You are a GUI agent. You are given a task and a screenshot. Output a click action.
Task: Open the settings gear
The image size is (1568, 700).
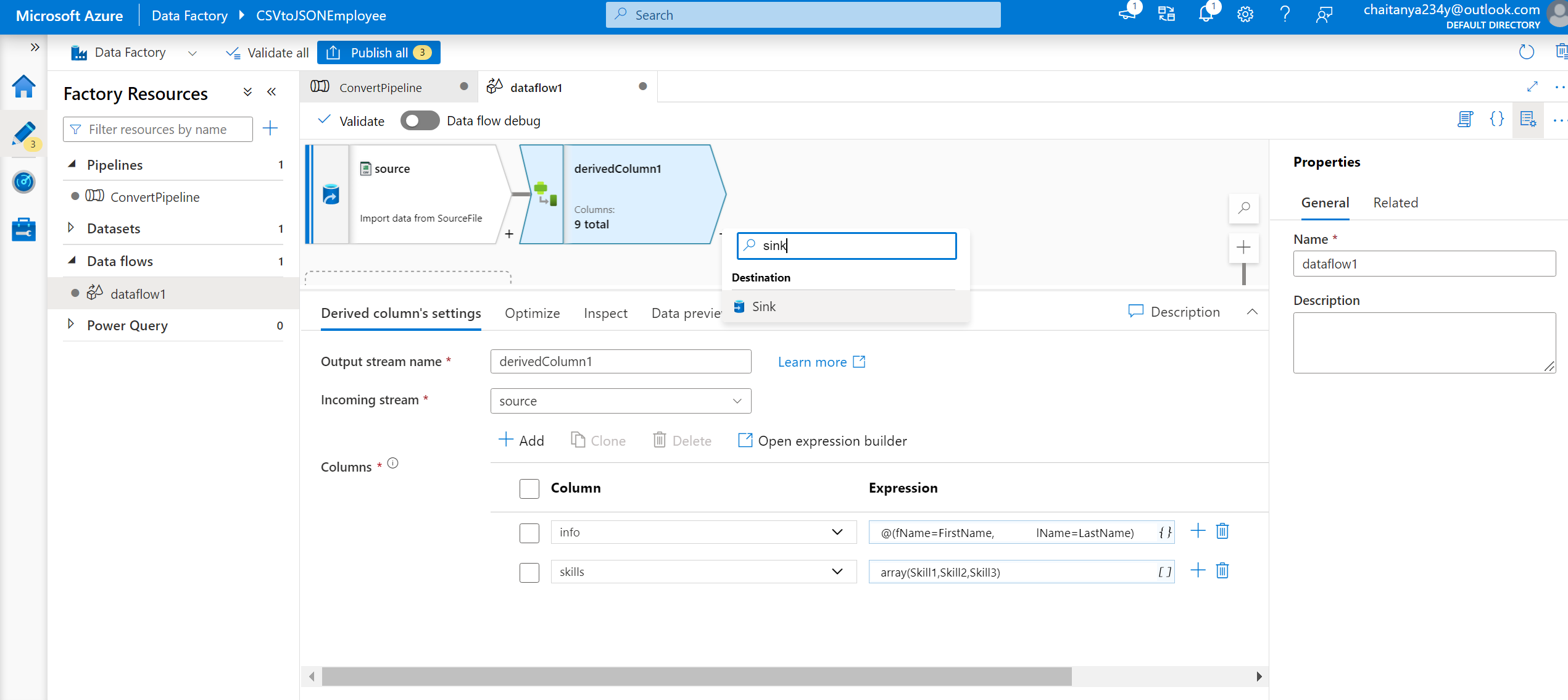click(1245, 14)
